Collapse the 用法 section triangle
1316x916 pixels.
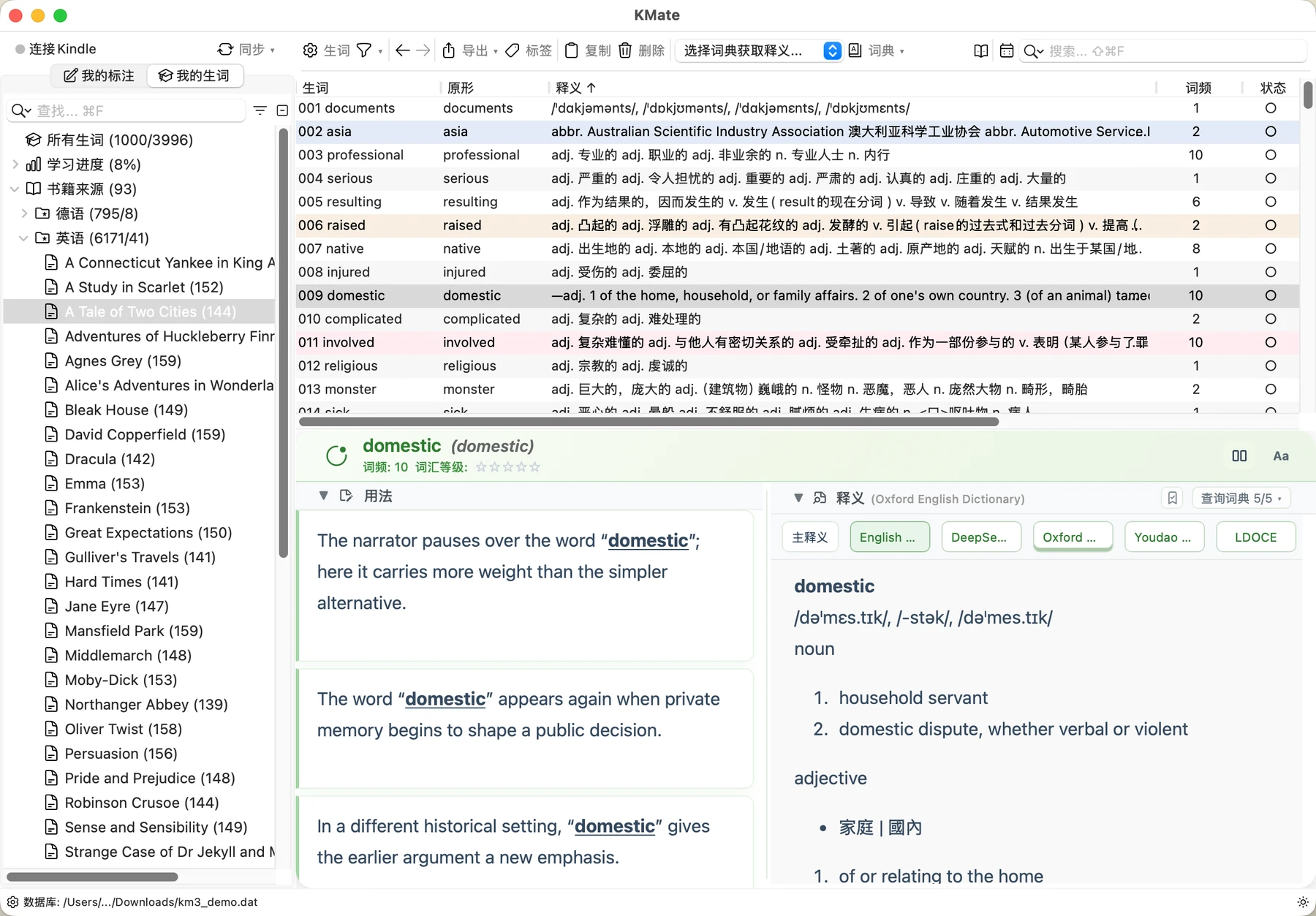tap(323, 496)
